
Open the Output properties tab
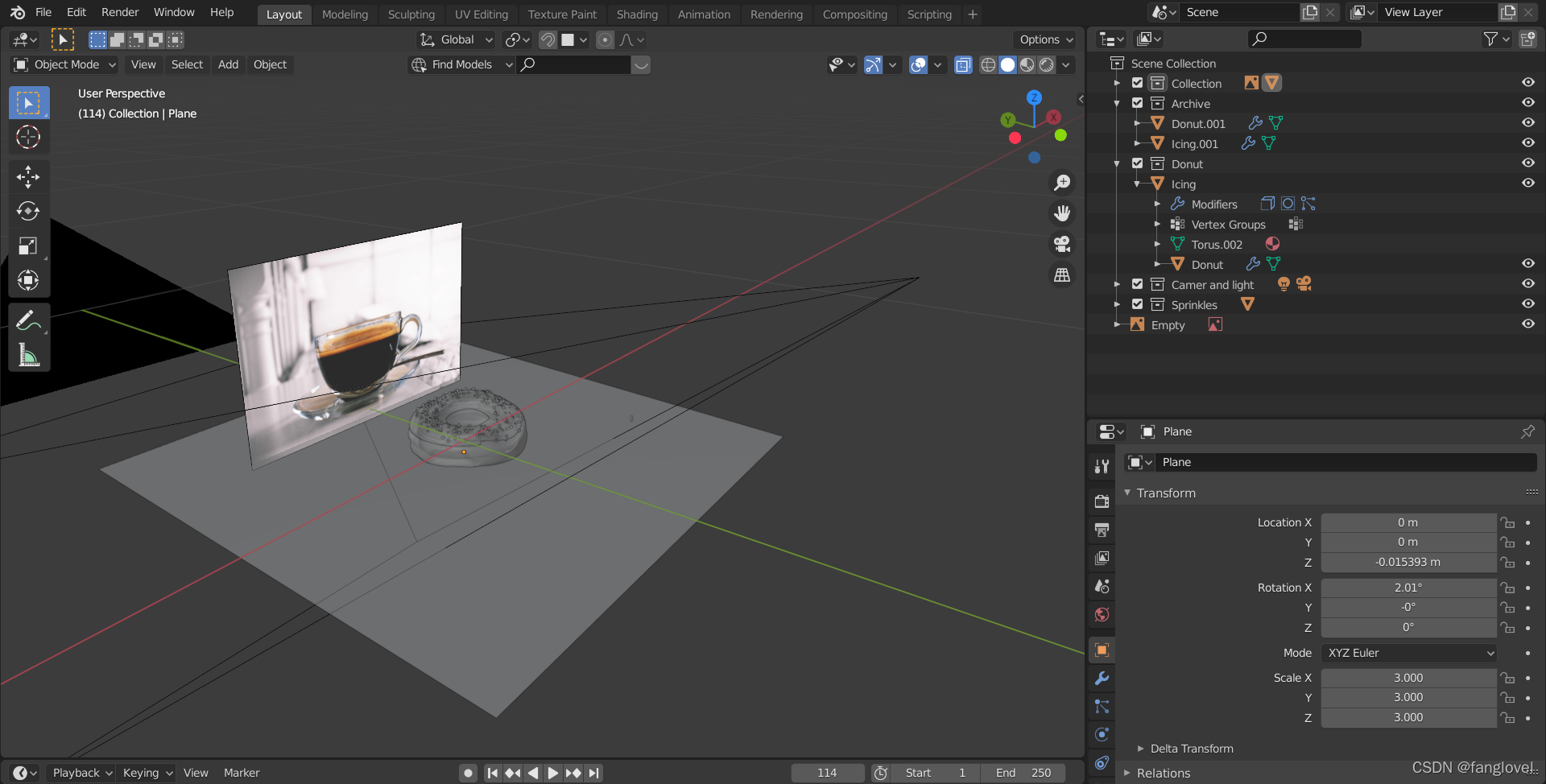[x=1102, y=530]
